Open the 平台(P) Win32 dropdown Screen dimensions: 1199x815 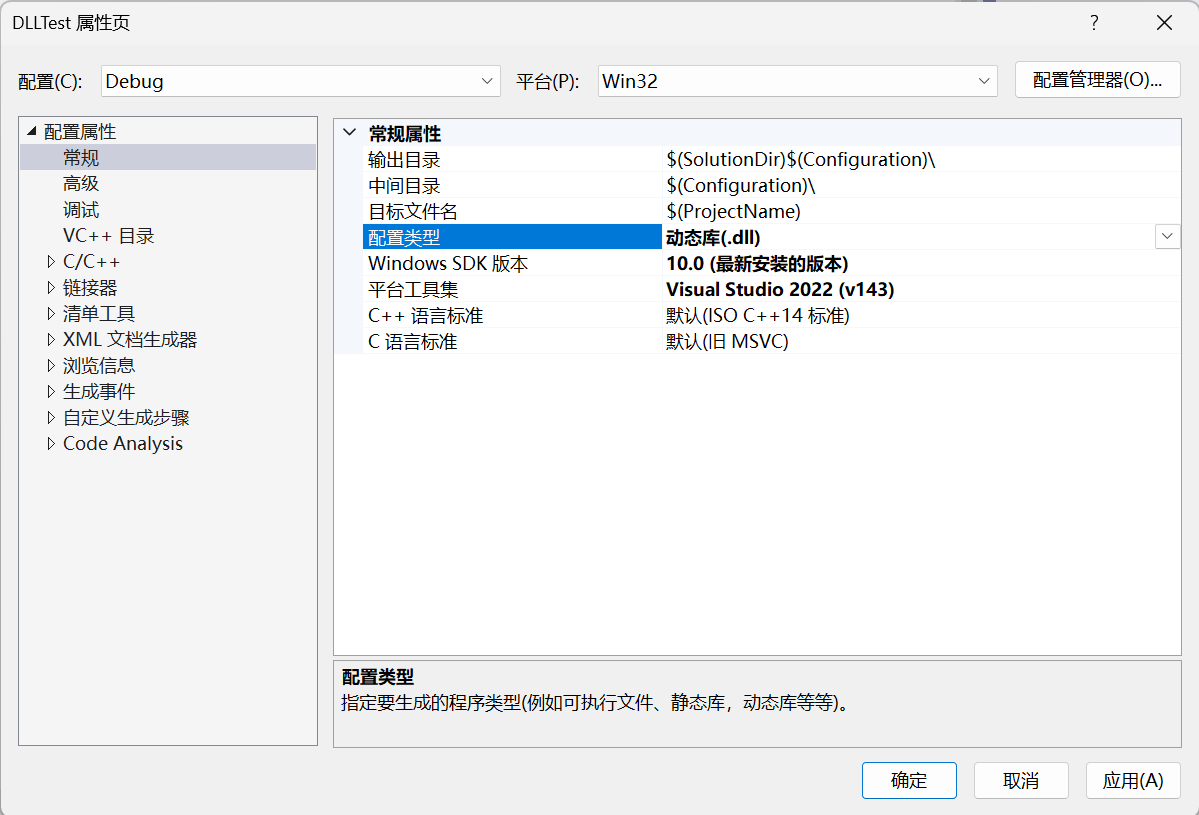coord(798,81)
